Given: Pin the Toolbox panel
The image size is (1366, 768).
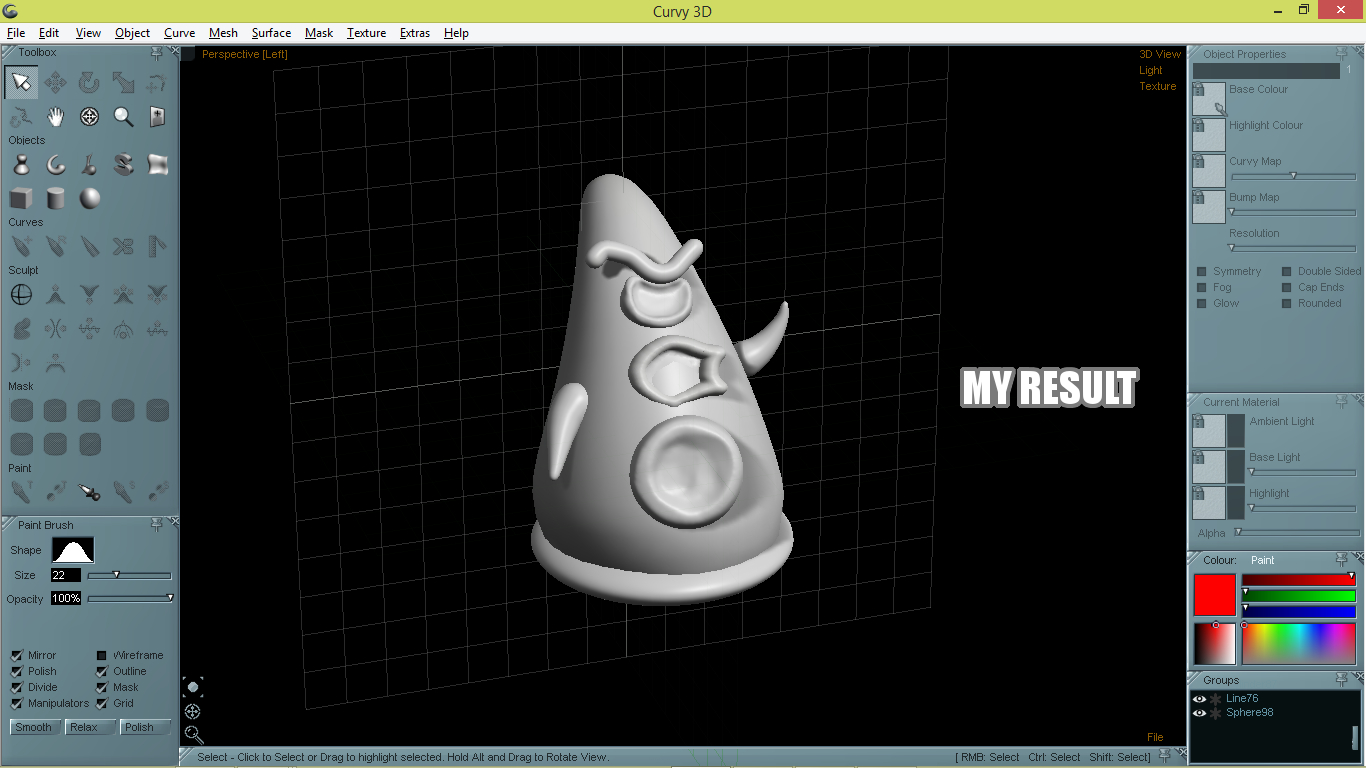Looking at the screenshot, I should [157, 52].
